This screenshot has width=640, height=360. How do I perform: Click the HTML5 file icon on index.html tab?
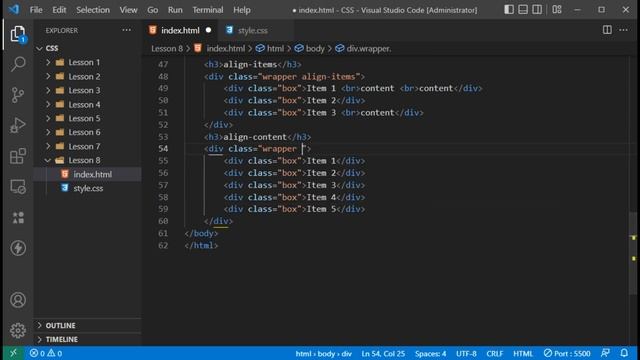click(153, 30)
